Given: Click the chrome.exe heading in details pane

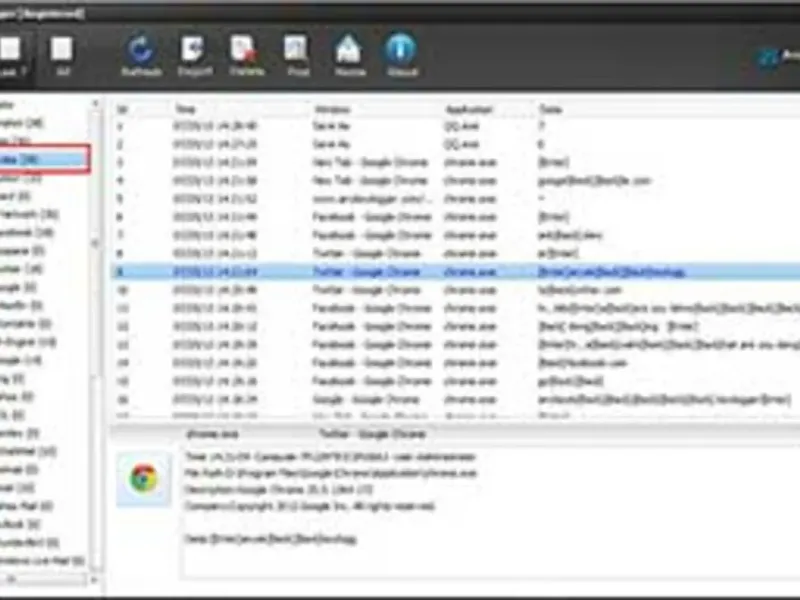Looking at the screenshot, I should pos(212,435).
